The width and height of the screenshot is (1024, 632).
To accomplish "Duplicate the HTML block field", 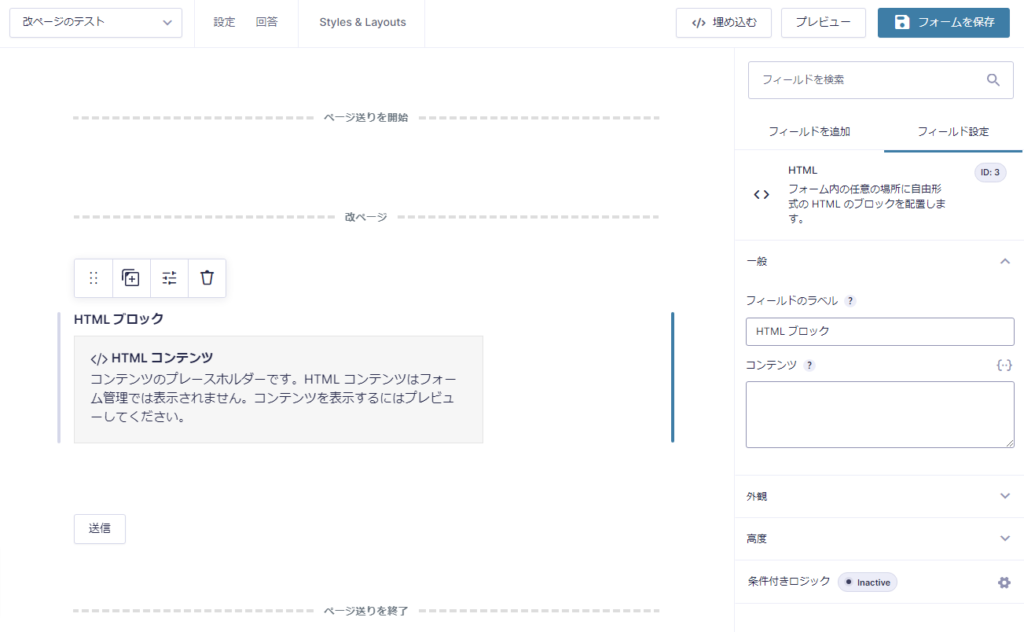I will point(131,278).
